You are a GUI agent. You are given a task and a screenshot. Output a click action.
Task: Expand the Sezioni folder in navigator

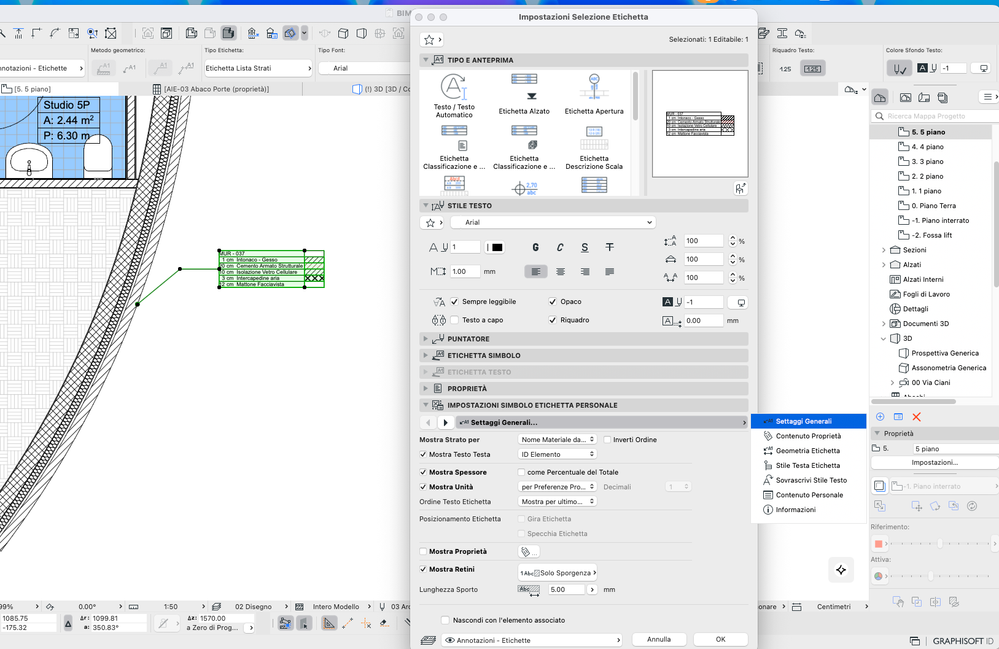(x=884, y=250)
